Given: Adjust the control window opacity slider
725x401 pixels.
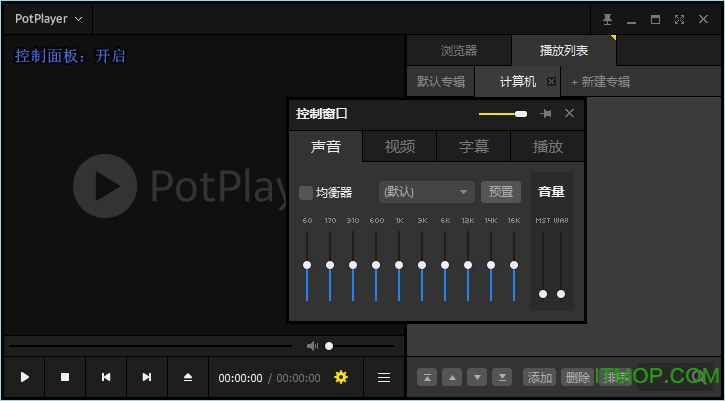Looking at the screenshot, I should [503, 114].
